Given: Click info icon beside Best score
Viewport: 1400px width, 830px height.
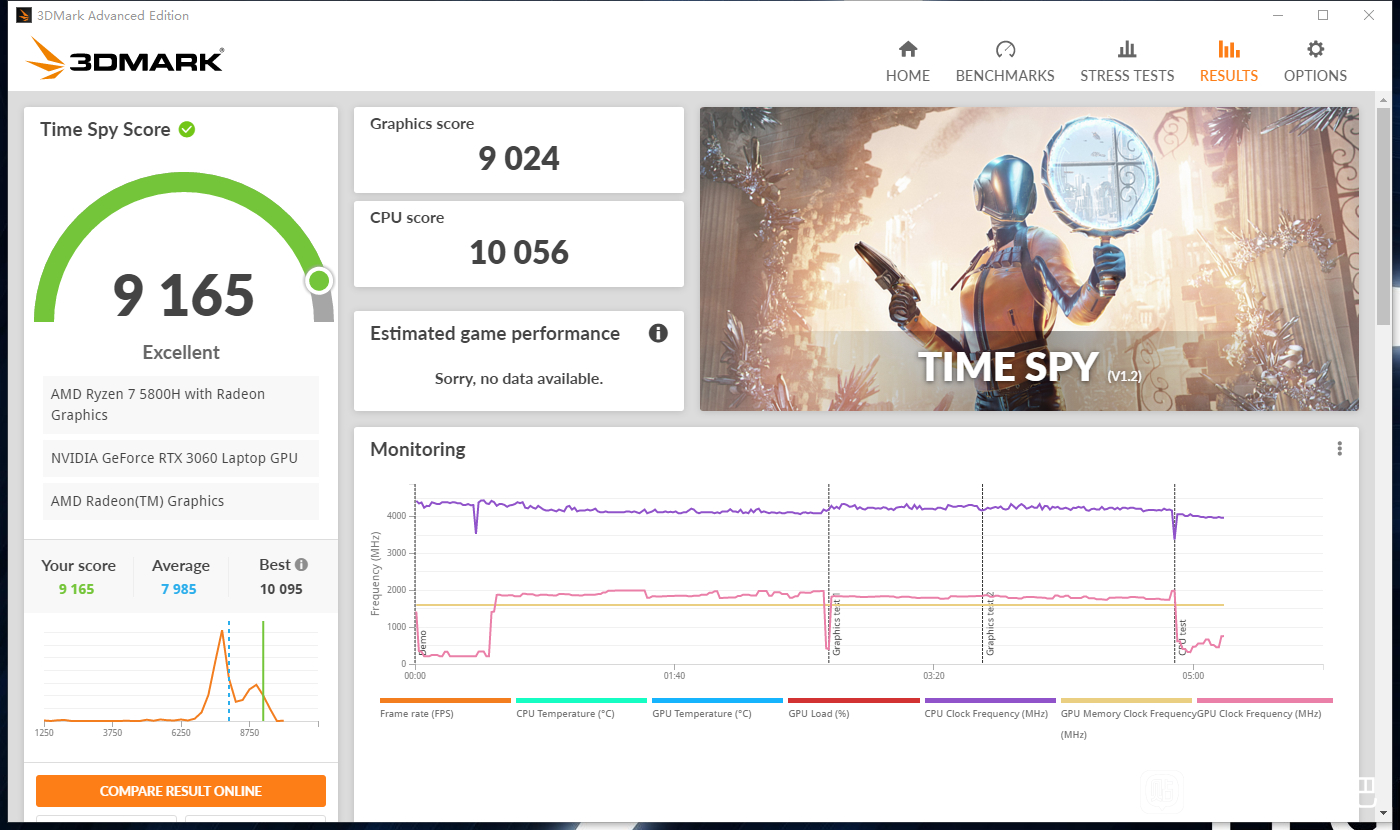Looking at the screenshot, I should (x=301, y=565).
